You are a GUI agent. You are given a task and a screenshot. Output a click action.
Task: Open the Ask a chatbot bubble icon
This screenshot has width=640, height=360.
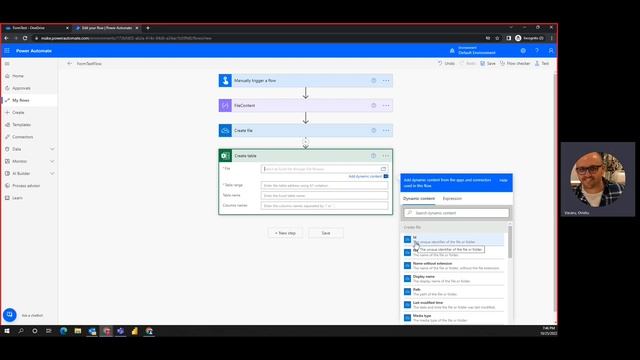click(x=9, y=315)
